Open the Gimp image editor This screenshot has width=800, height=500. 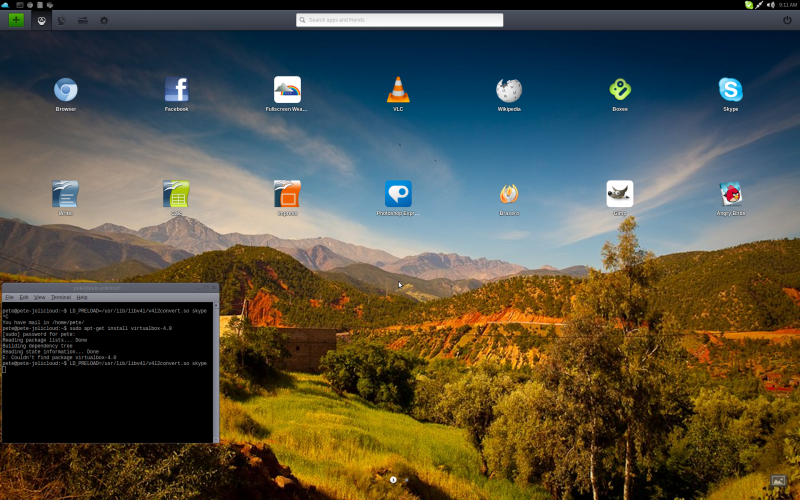point(620,194)
